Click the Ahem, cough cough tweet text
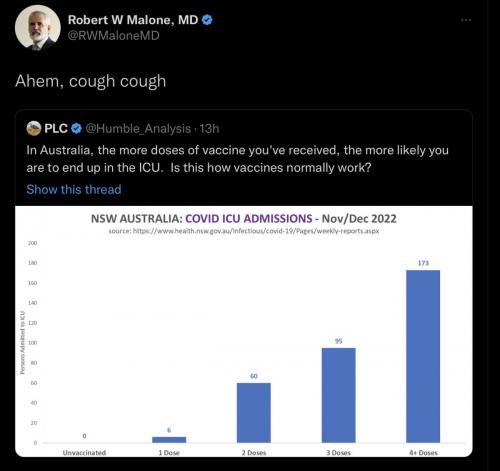Viewport: 500px width, 471px height. [x=91, y=81]
